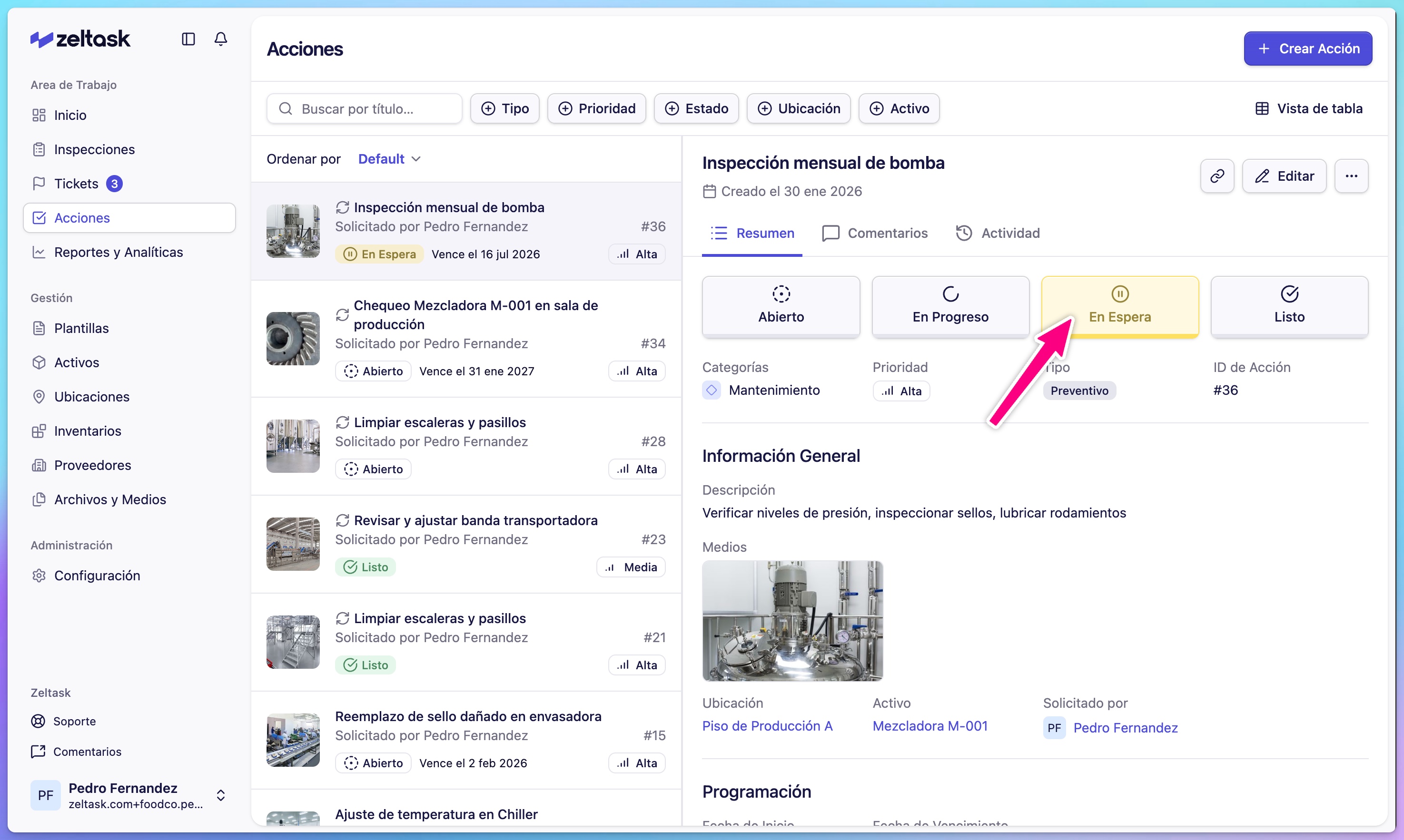This screenshot has width=1404, height=840.
Task: Open Tickets section
Action: pyautogui.click(x=129, y=184)
